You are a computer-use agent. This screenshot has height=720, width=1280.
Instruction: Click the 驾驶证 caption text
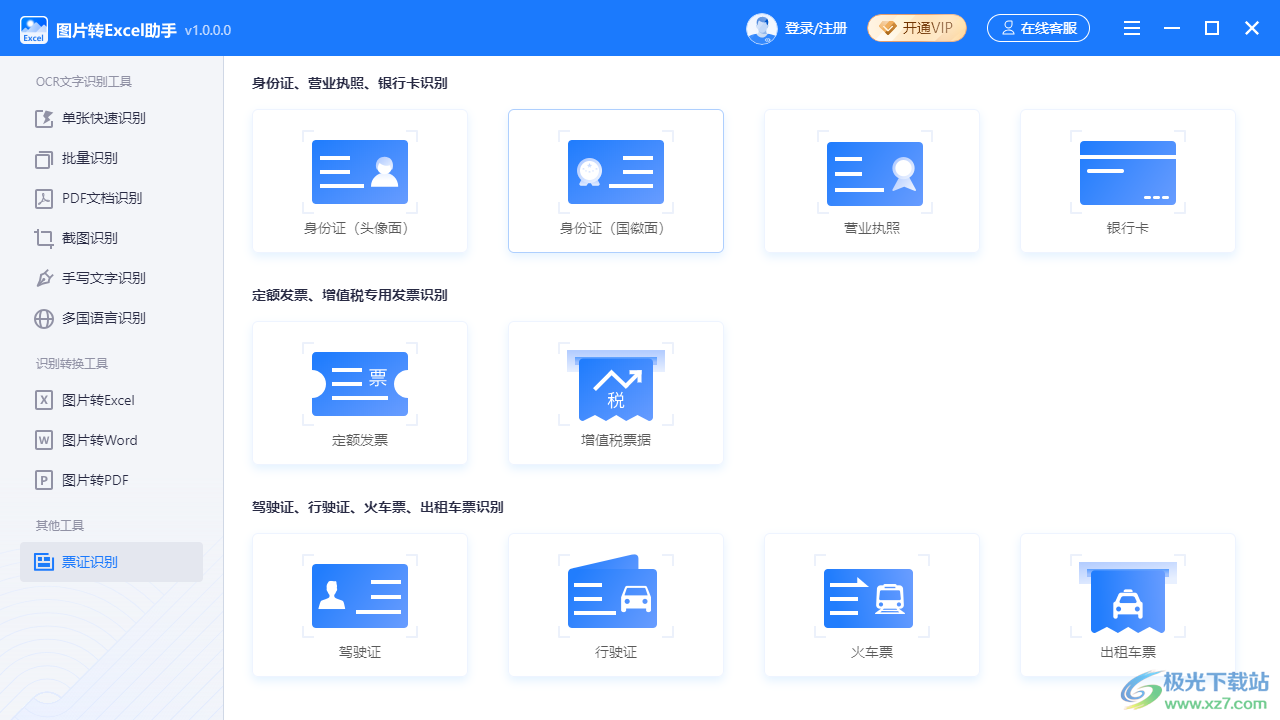(360, 652)
